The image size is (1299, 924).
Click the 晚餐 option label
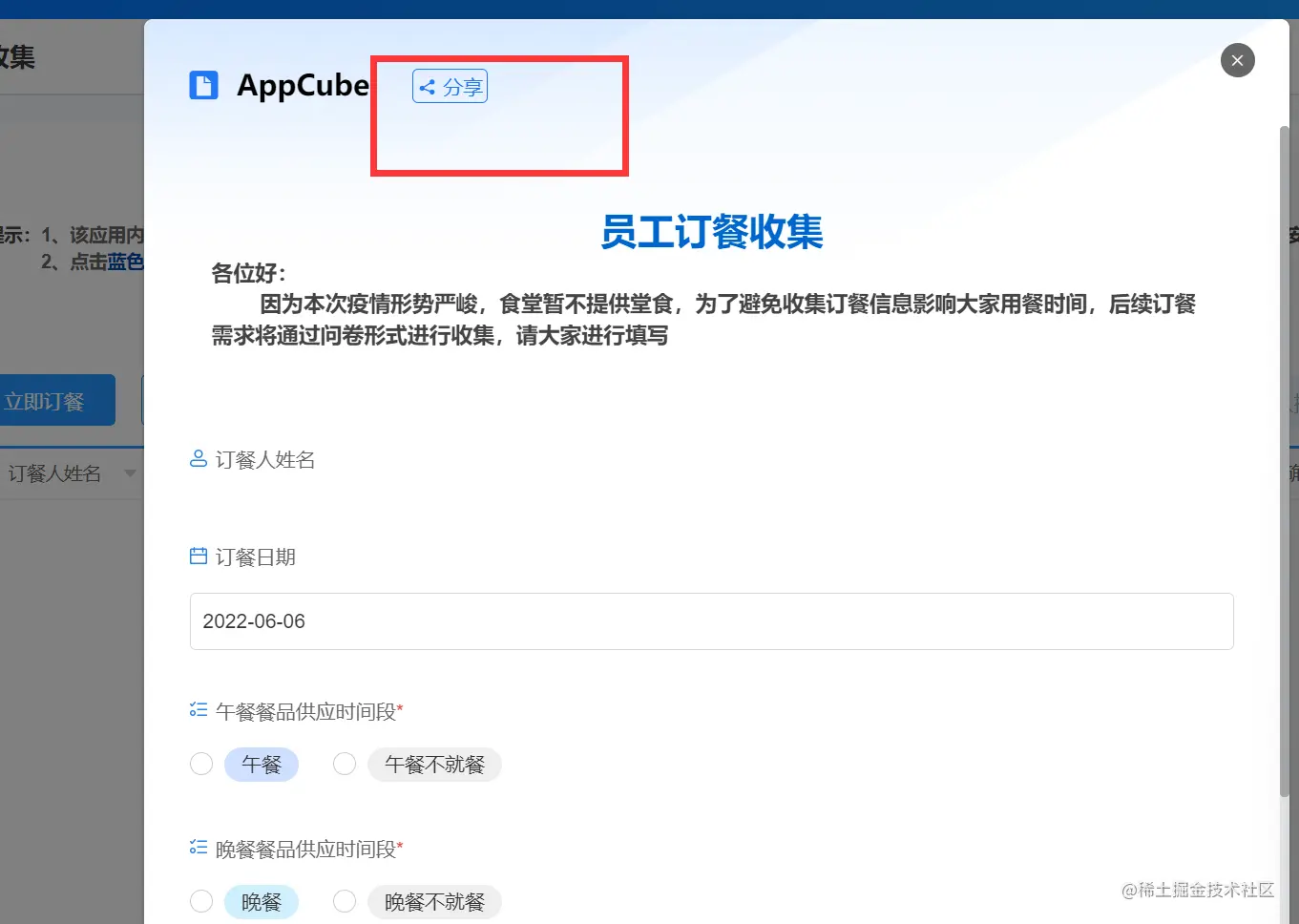pos(262,902)
